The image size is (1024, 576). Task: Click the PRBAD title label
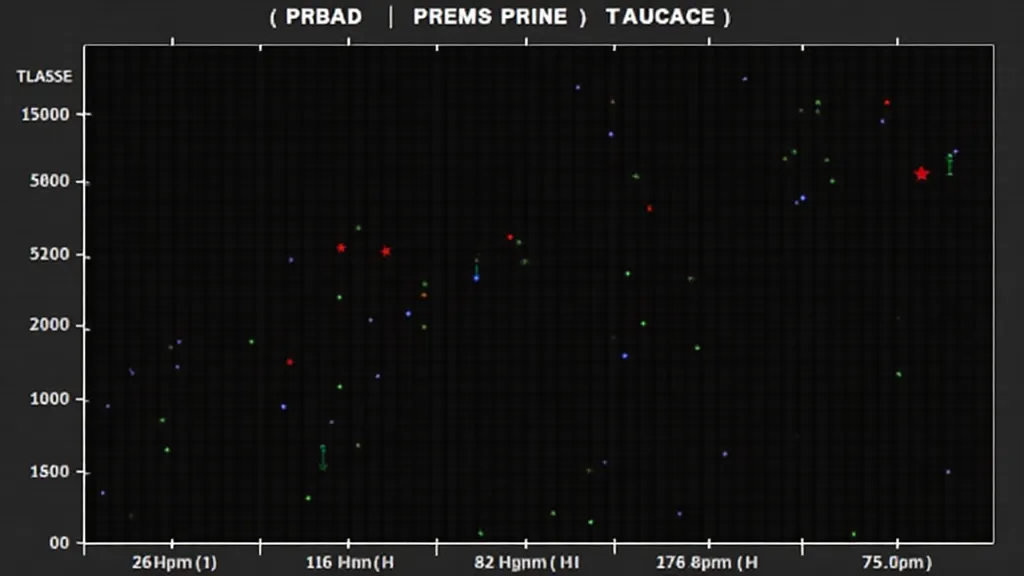click(x=323, y=16)
